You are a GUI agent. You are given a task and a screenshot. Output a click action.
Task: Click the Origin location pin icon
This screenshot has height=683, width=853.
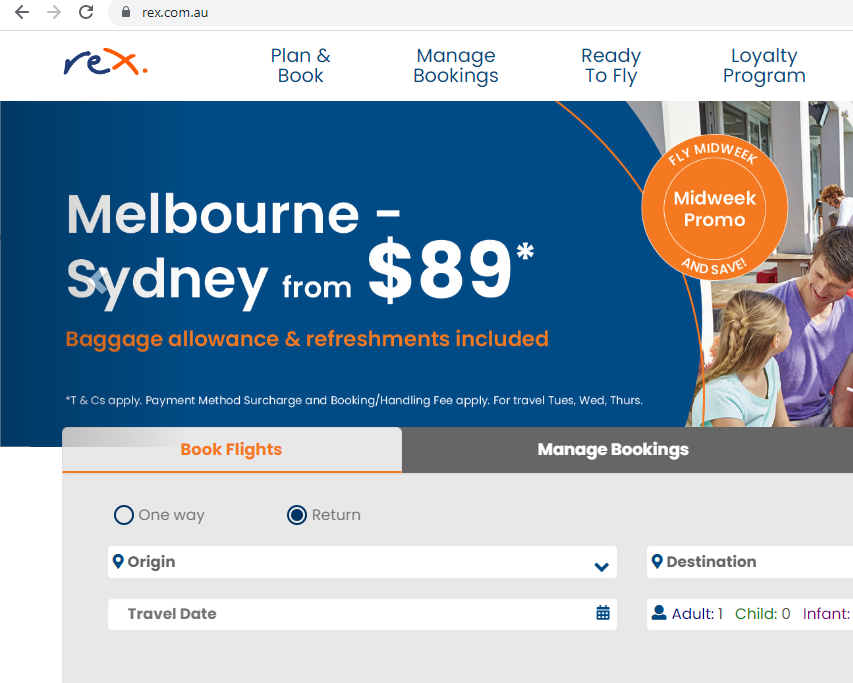tap(118, 561)
